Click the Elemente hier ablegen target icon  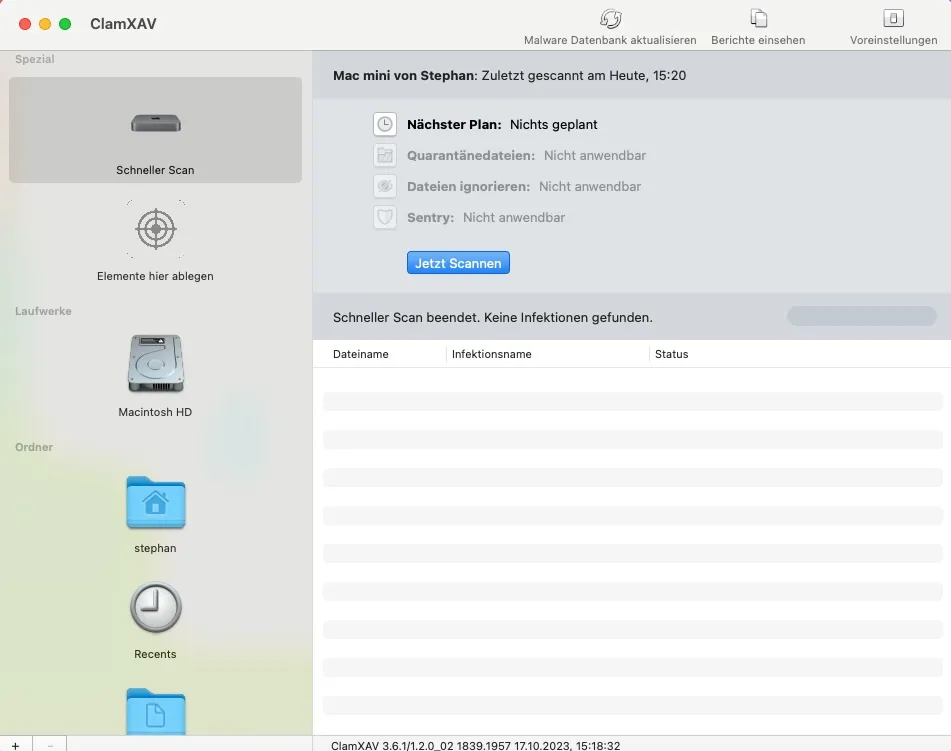[155, 230]
